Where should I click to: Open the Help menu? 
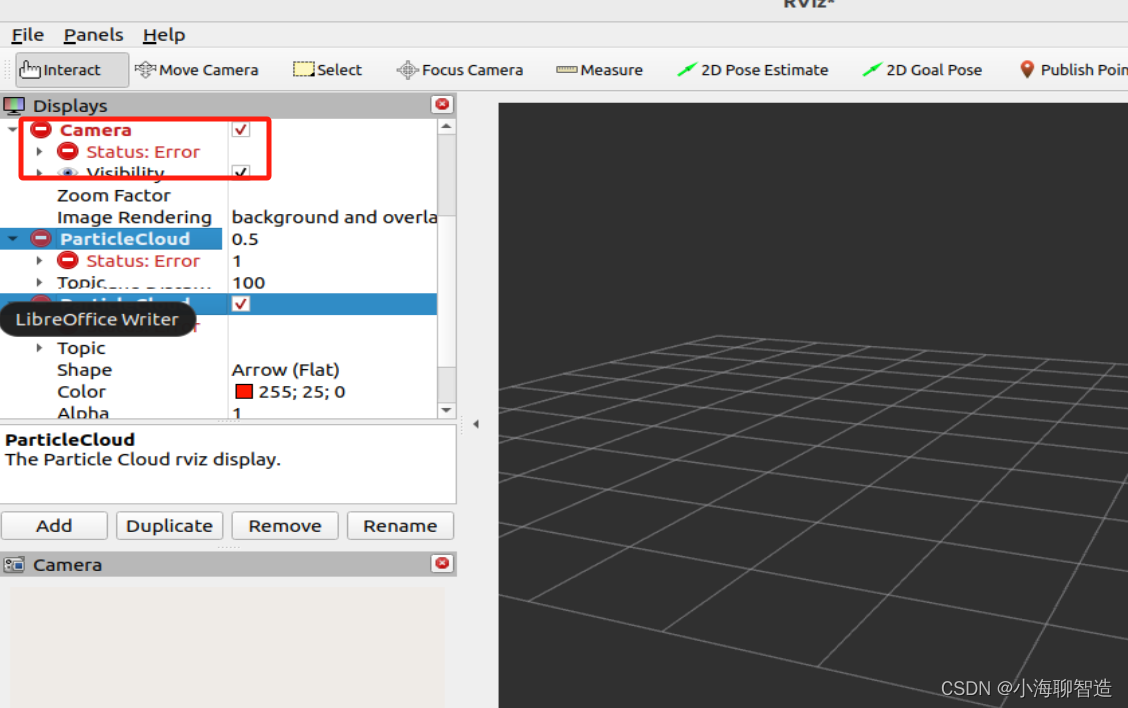point(164,35)
